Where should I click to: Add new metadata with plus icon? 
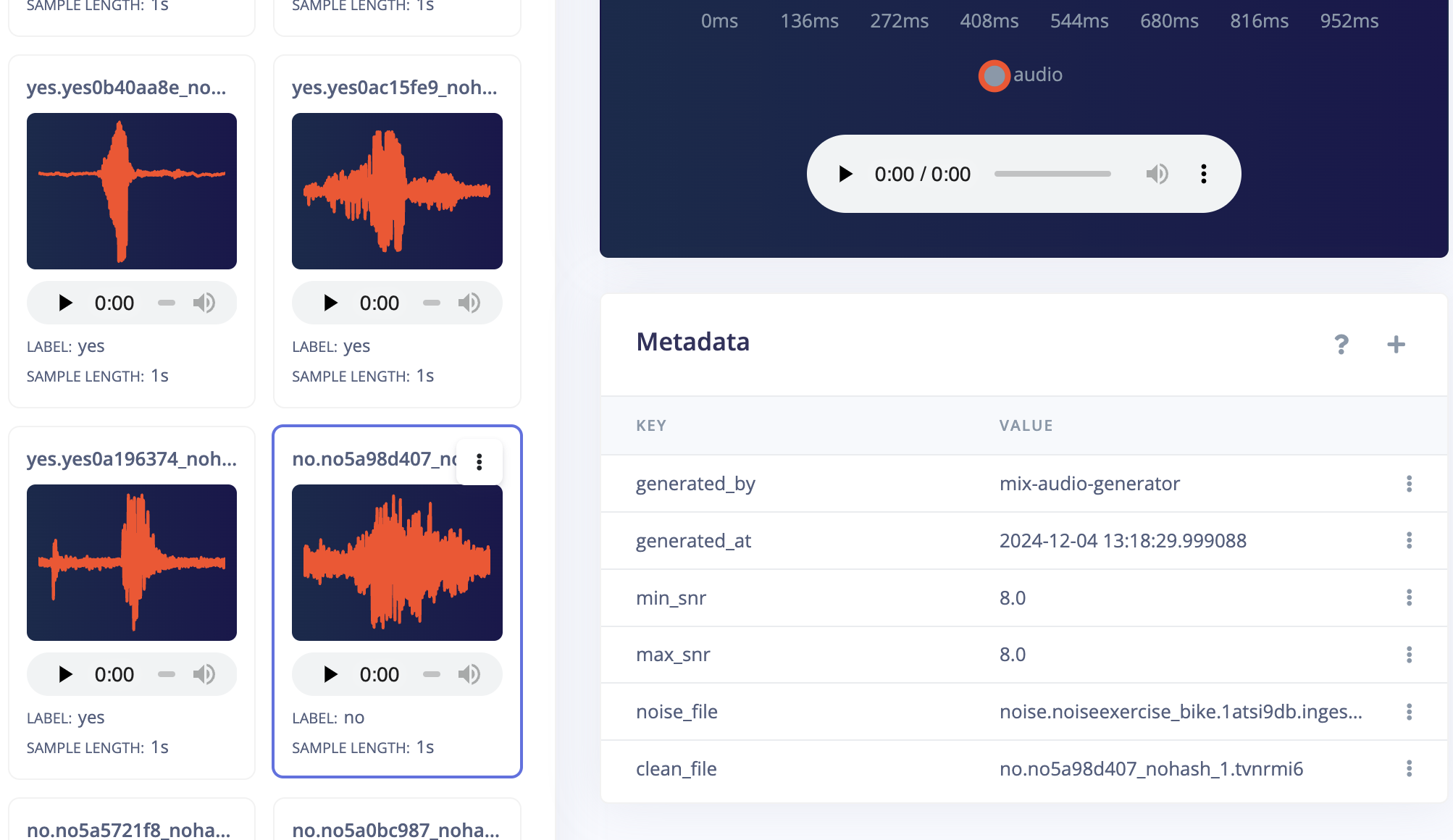[1396, 344]
